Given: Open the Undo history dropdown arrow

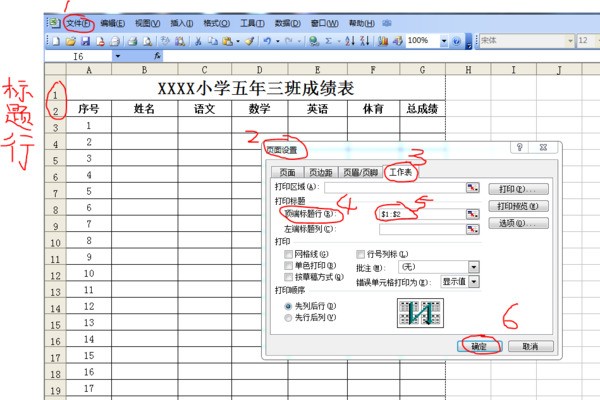Looking at the screenshot, I should coord(277,41).
